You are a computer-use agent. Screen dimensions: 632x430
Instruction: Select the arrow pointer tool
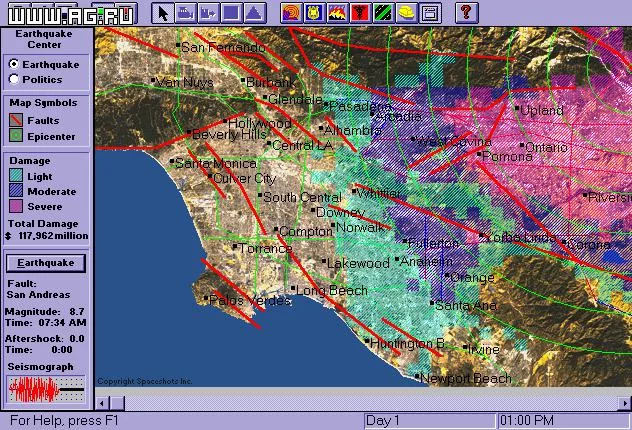163,13
